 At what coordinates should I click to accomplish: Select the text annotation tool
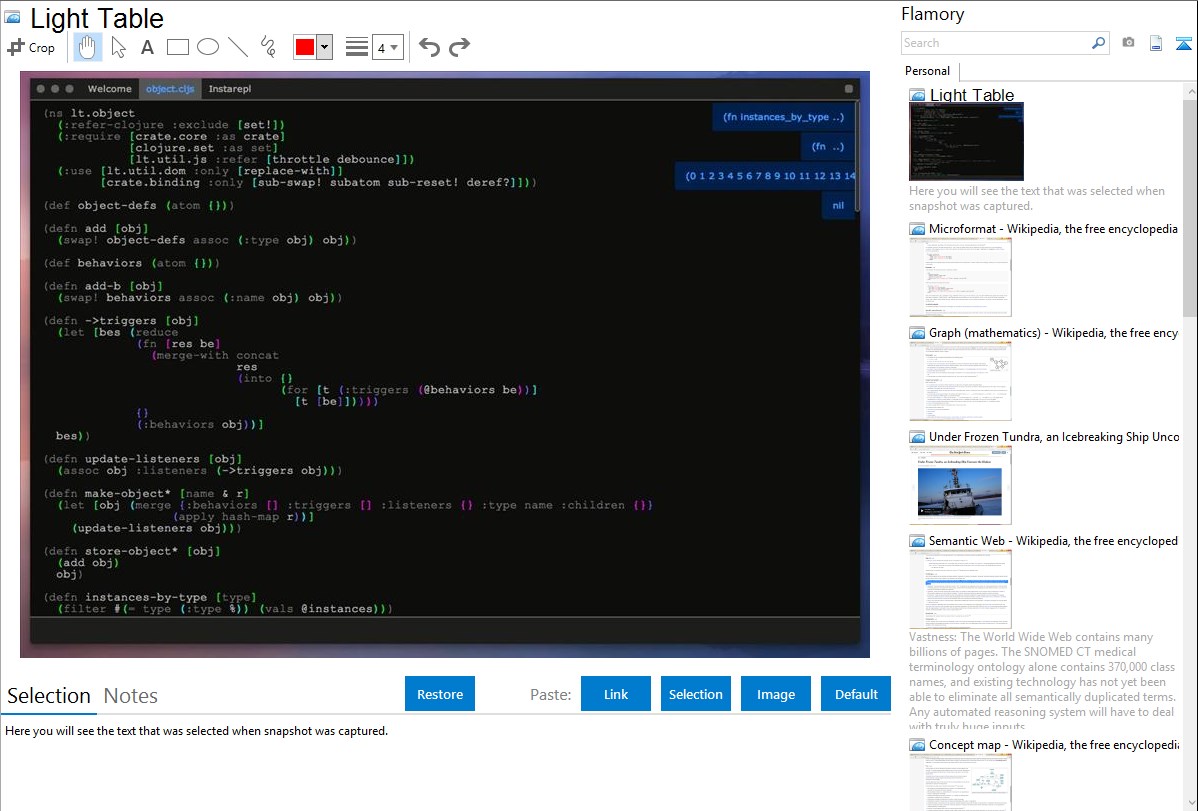[147, 47]
